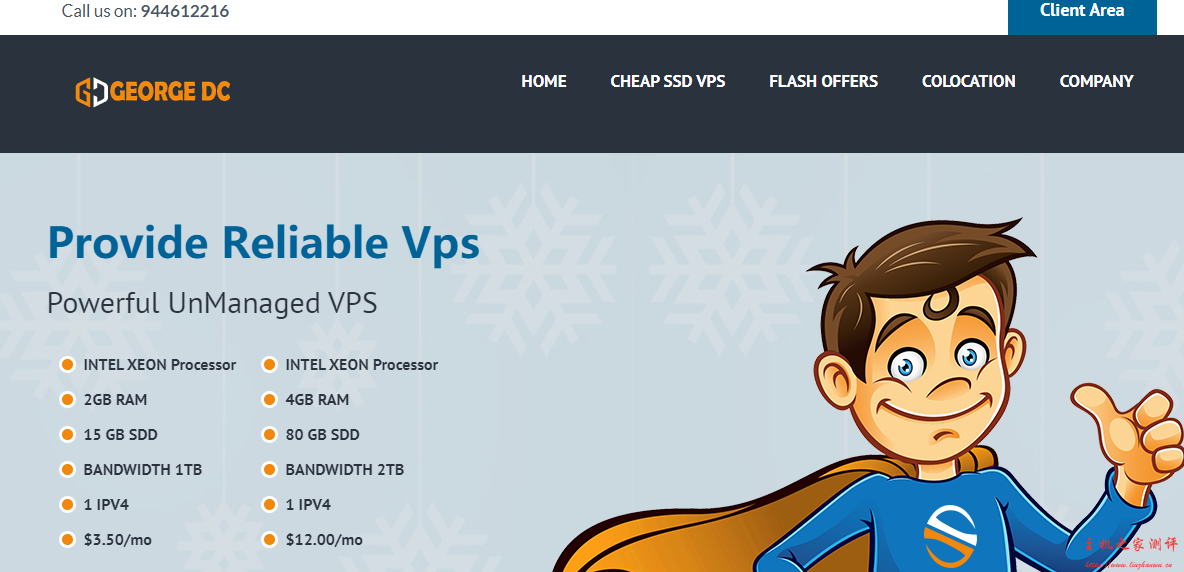The height and width of the screenshot is (572, 1184).
Task: Click orange bullet beside 4GB RAM
Action: [x=269, y=400]
